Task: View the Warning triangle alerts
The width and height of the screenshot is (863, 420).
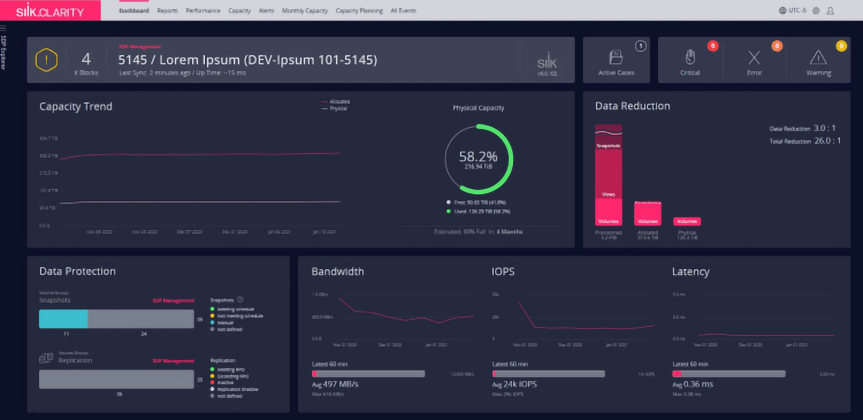Action: [818, 57]
